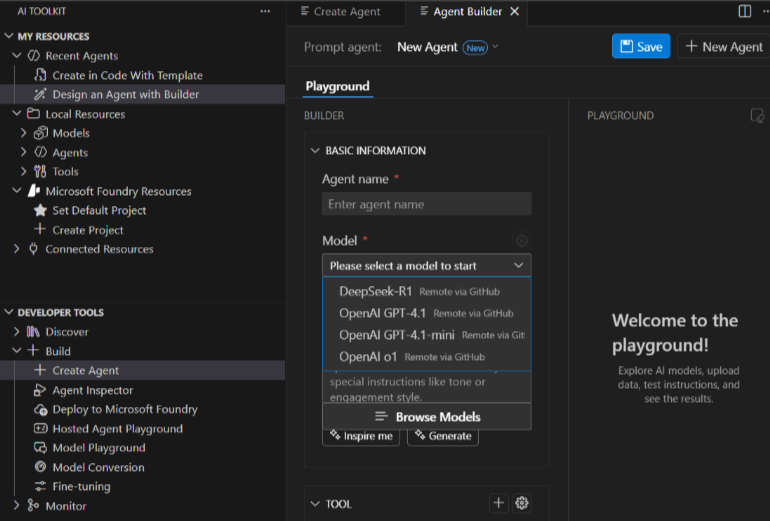Click the split editor icon

pos(745,12)
